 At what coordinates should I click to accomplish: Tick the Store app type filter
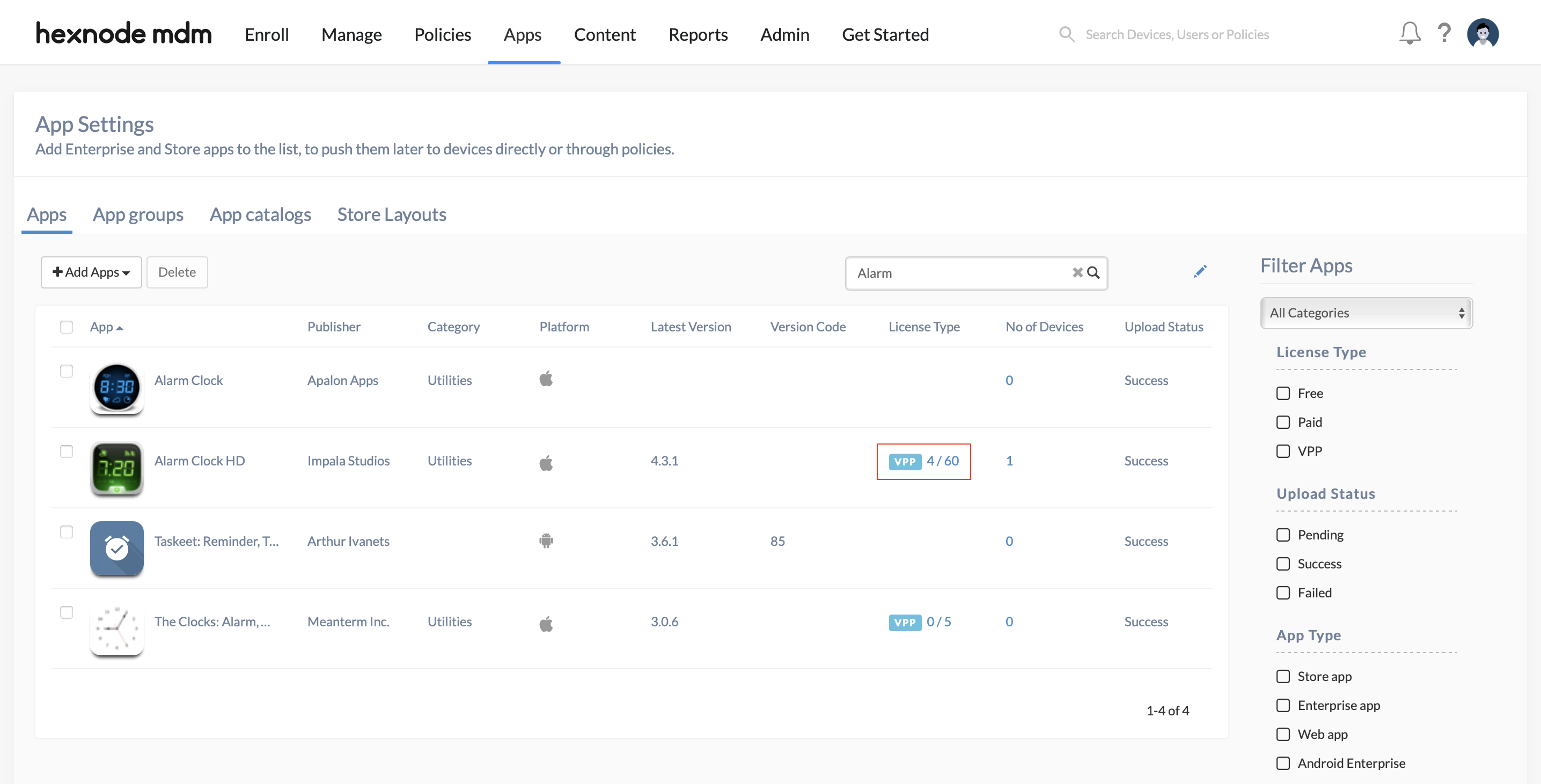pos(1282,676)
